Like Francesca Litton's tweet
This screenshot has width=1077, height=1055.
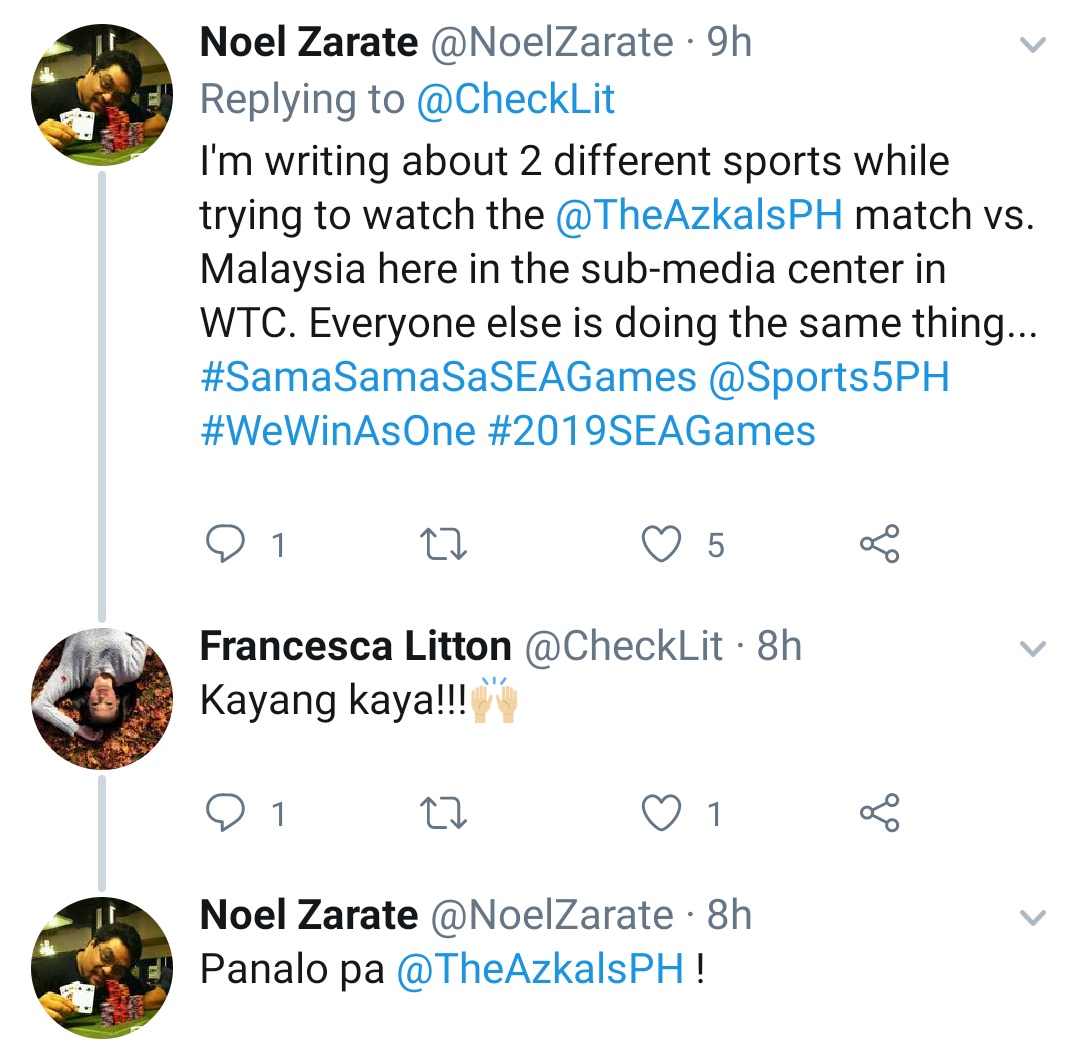click(x=661, y=814)
